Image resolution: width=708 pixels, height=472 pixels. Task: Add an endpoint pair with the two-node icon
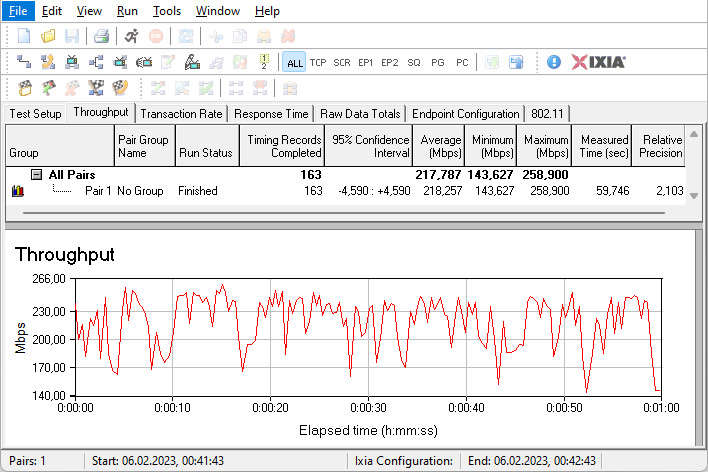coord(23,62)
